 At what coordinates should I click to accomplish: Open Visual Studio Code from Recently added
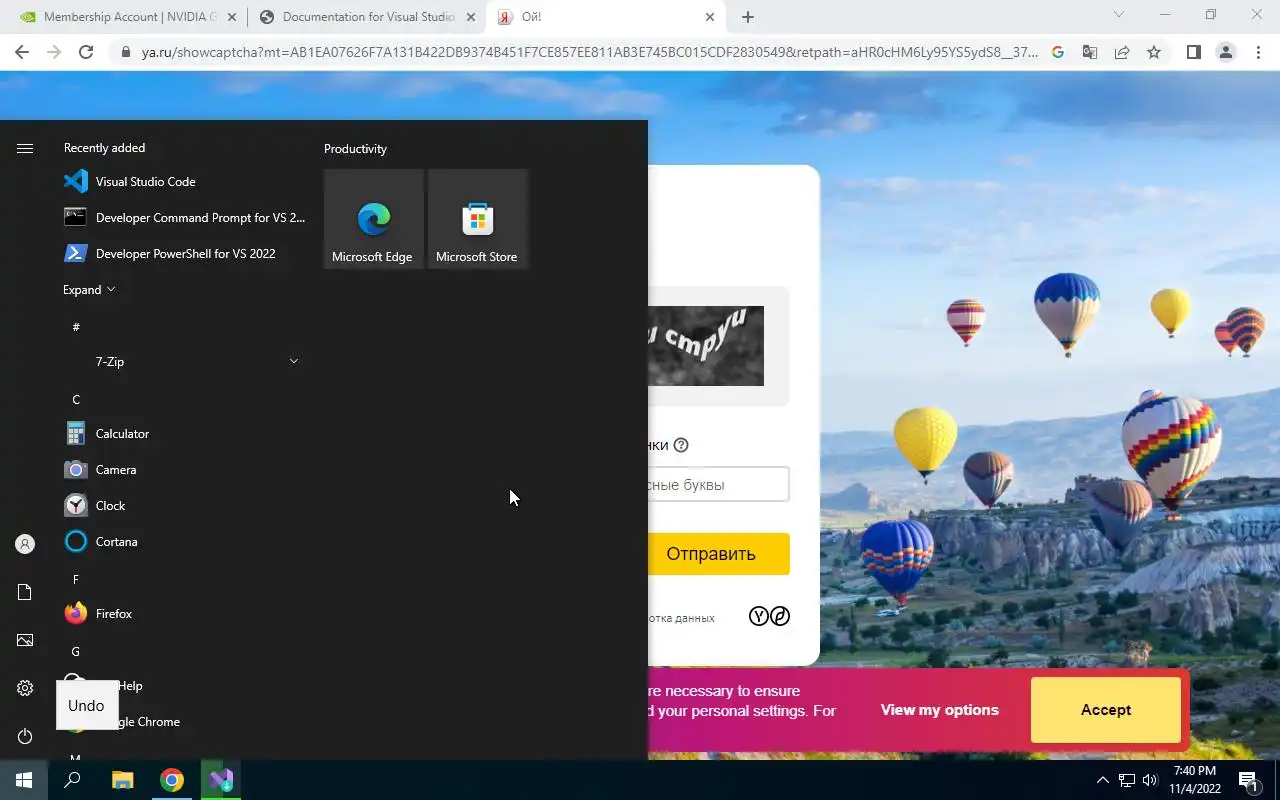pyautogui.click(x=184, y=182)
